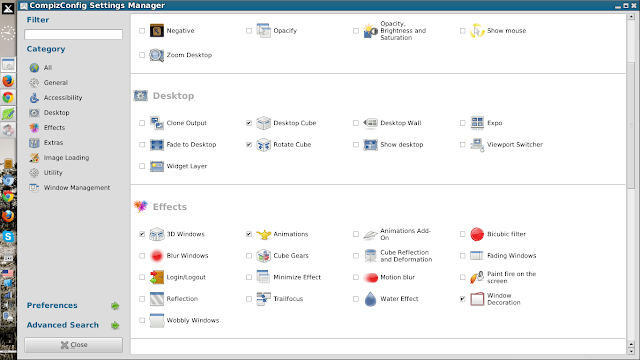The width and height of the screenshot is (640, 360).
Task: Uncheck the Rotate Cube checkbox
Action: coord(249,144)
